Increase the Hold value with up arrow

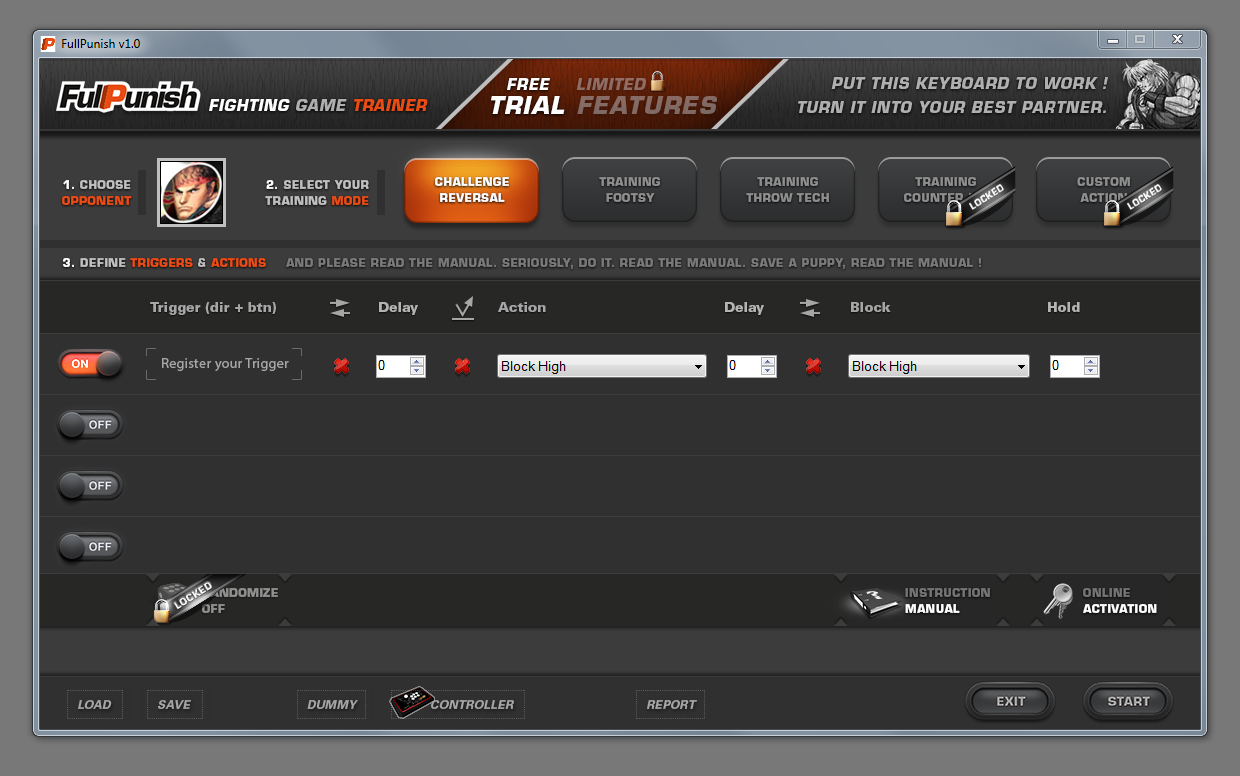point(1091,361)
